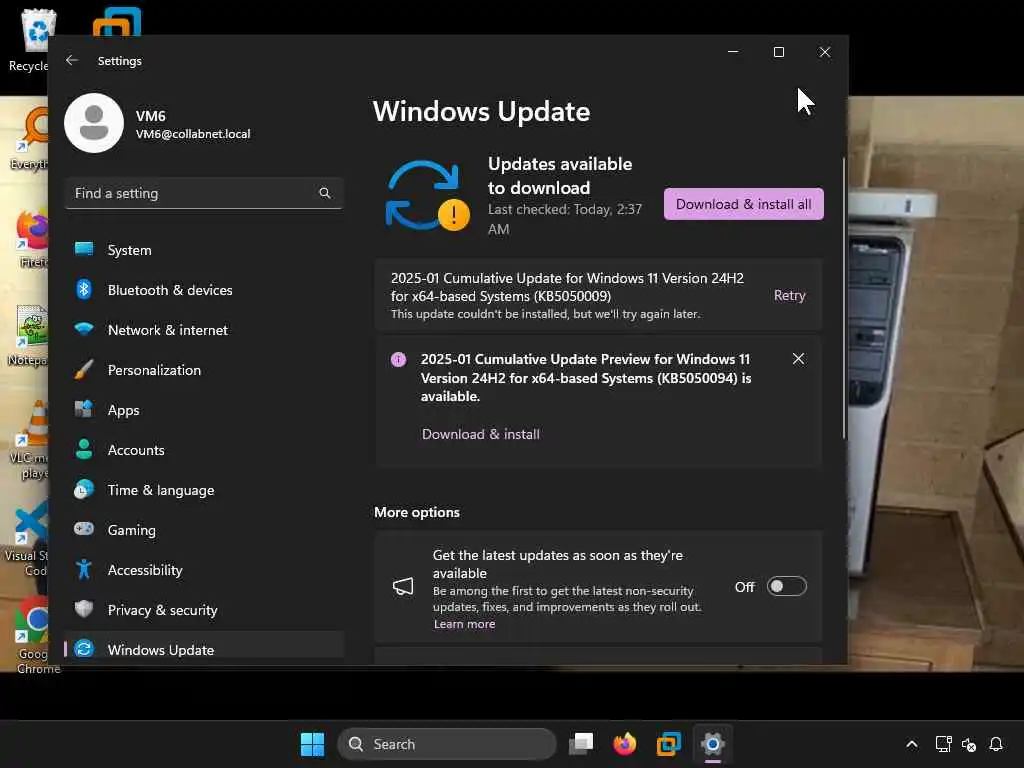The width and height of the screenshot is (1024, 768).
Task: Open Learn more link about latest updates
Action: pyautogui.click(x=464, y=624)
